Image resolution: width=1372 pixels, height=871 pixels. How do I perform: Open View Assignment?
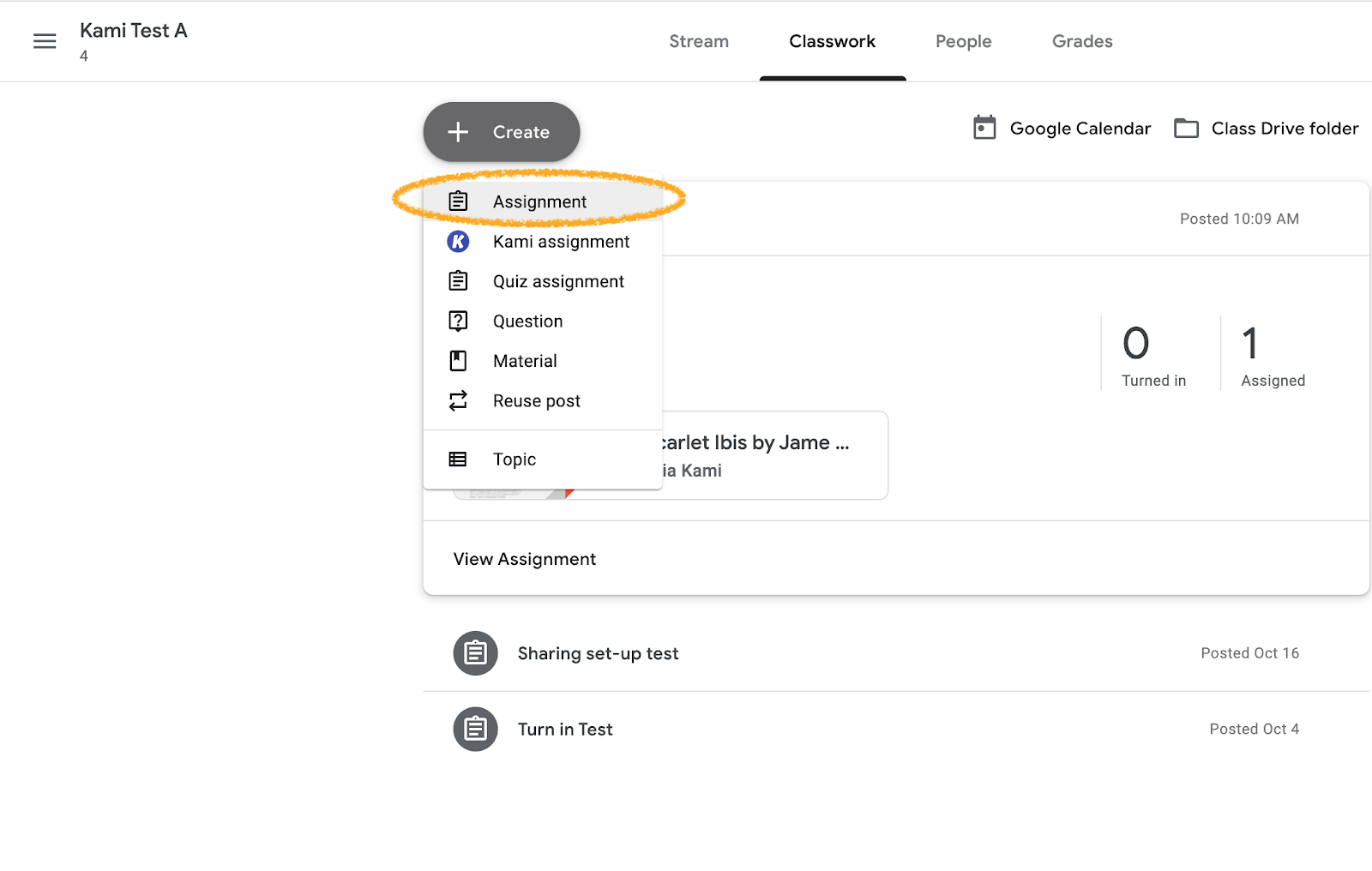pos(524,558)
